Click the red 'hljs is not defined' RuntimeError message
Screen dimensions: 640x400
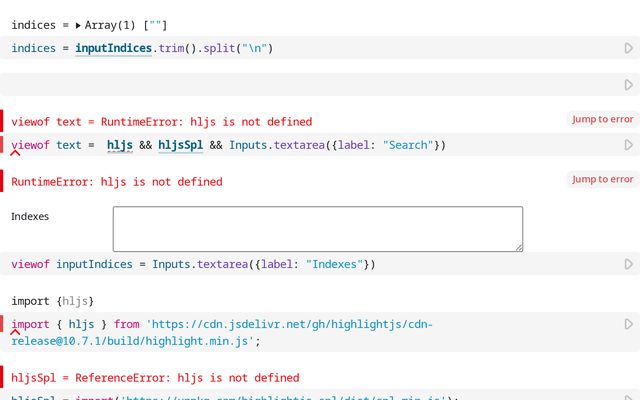116,182
